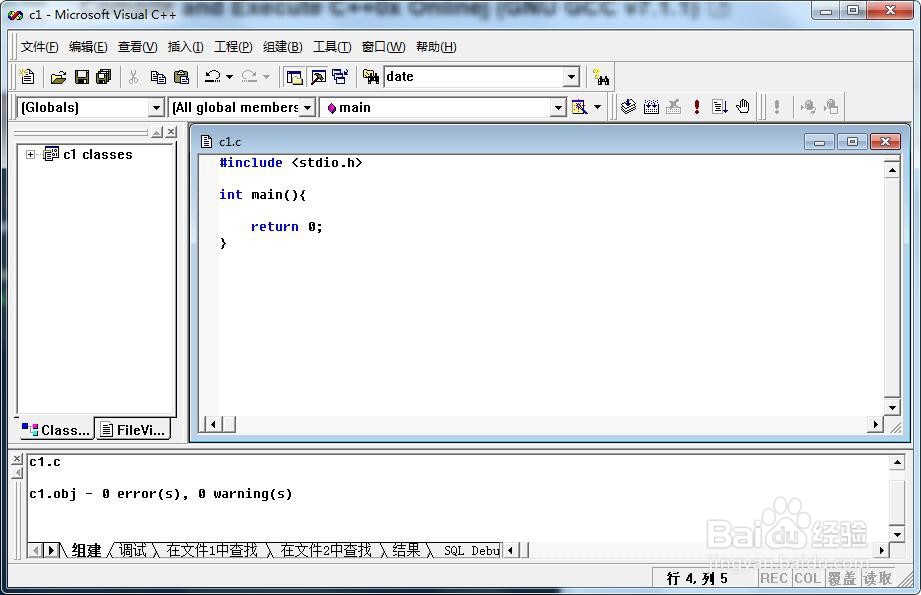Click the Stop Build icon
Screen dimensions: 921x595
pyautogui.click(x=674, y=107)
